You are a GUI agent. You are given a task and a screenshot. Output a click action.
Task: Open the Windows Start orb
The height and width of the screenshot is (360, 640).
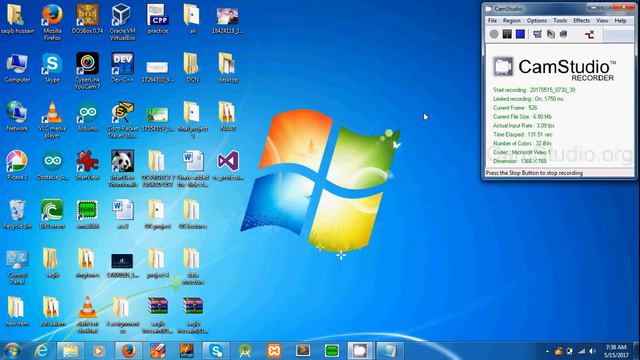click(x=12, y=351)
